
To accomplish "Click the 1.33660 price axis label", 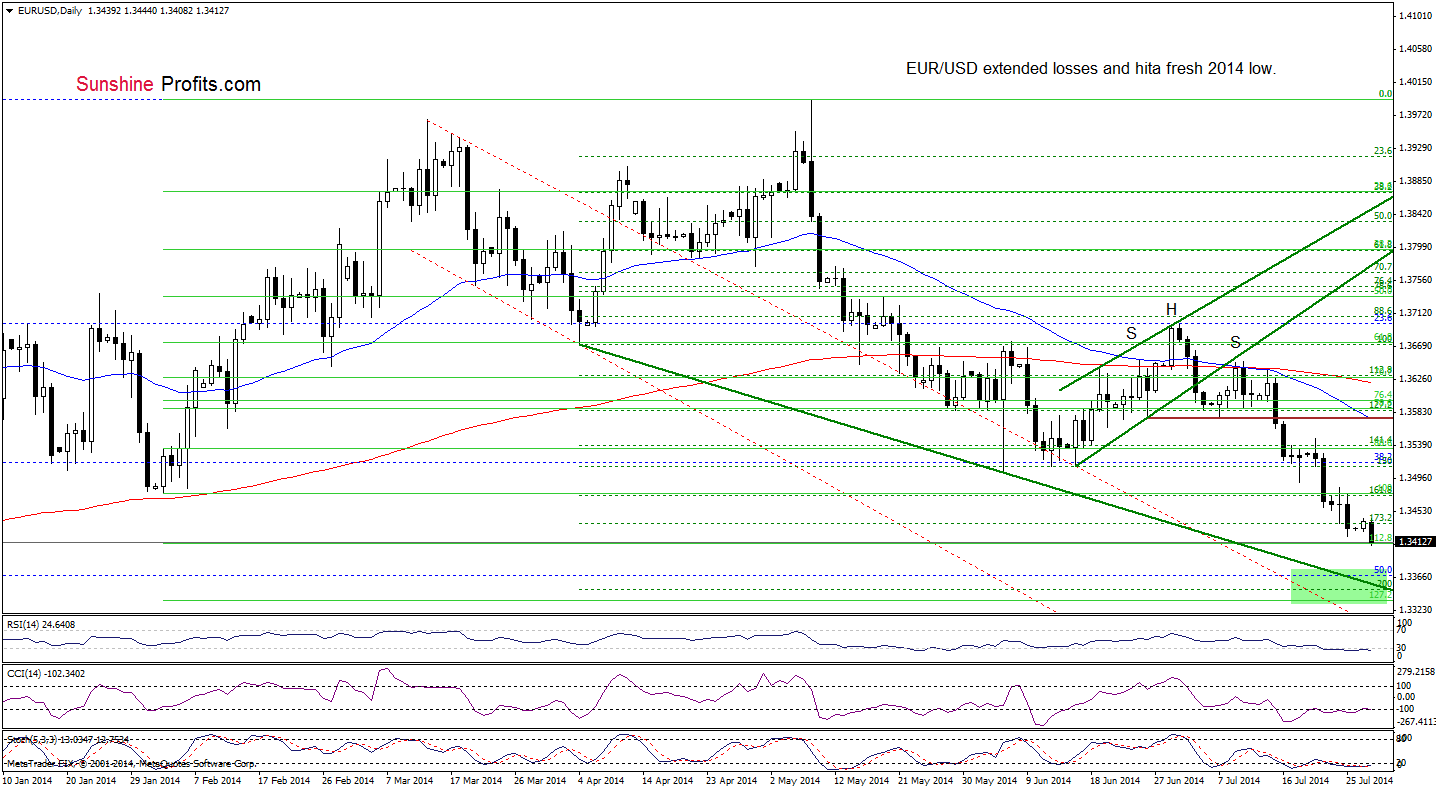I will (x=1416, y=577).
